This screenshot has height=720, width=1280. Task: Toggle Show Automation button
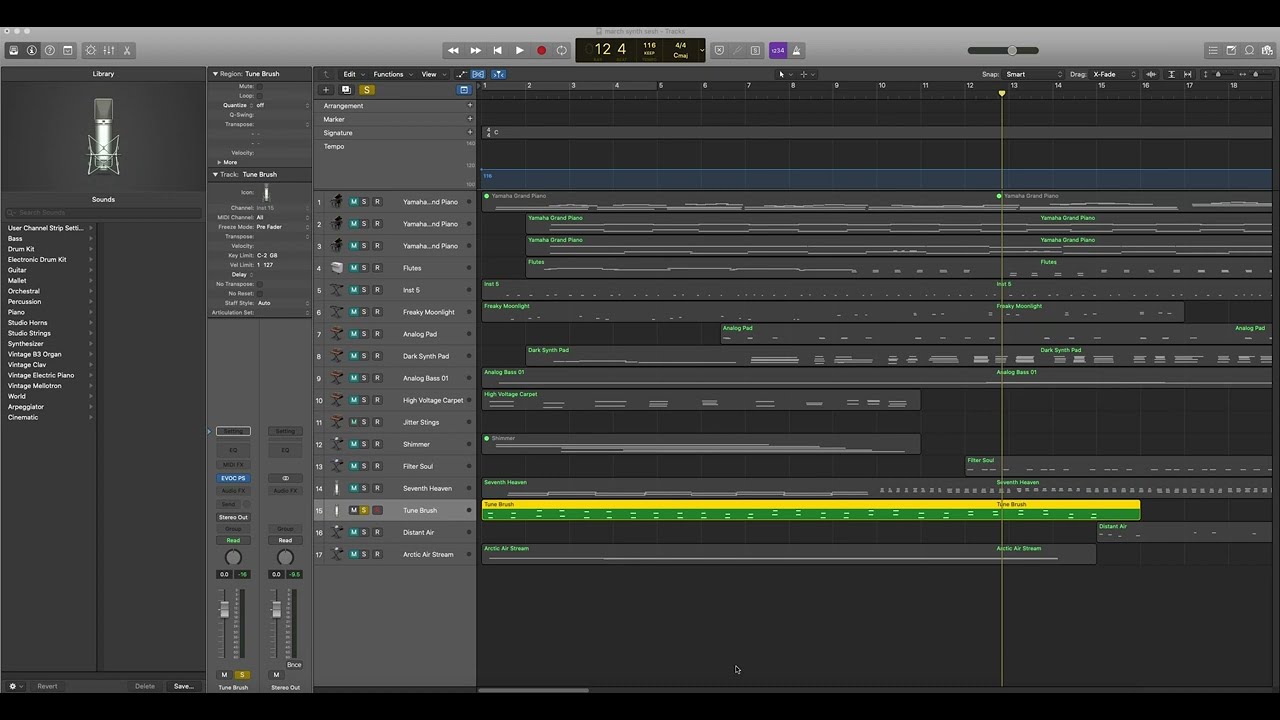461,74
